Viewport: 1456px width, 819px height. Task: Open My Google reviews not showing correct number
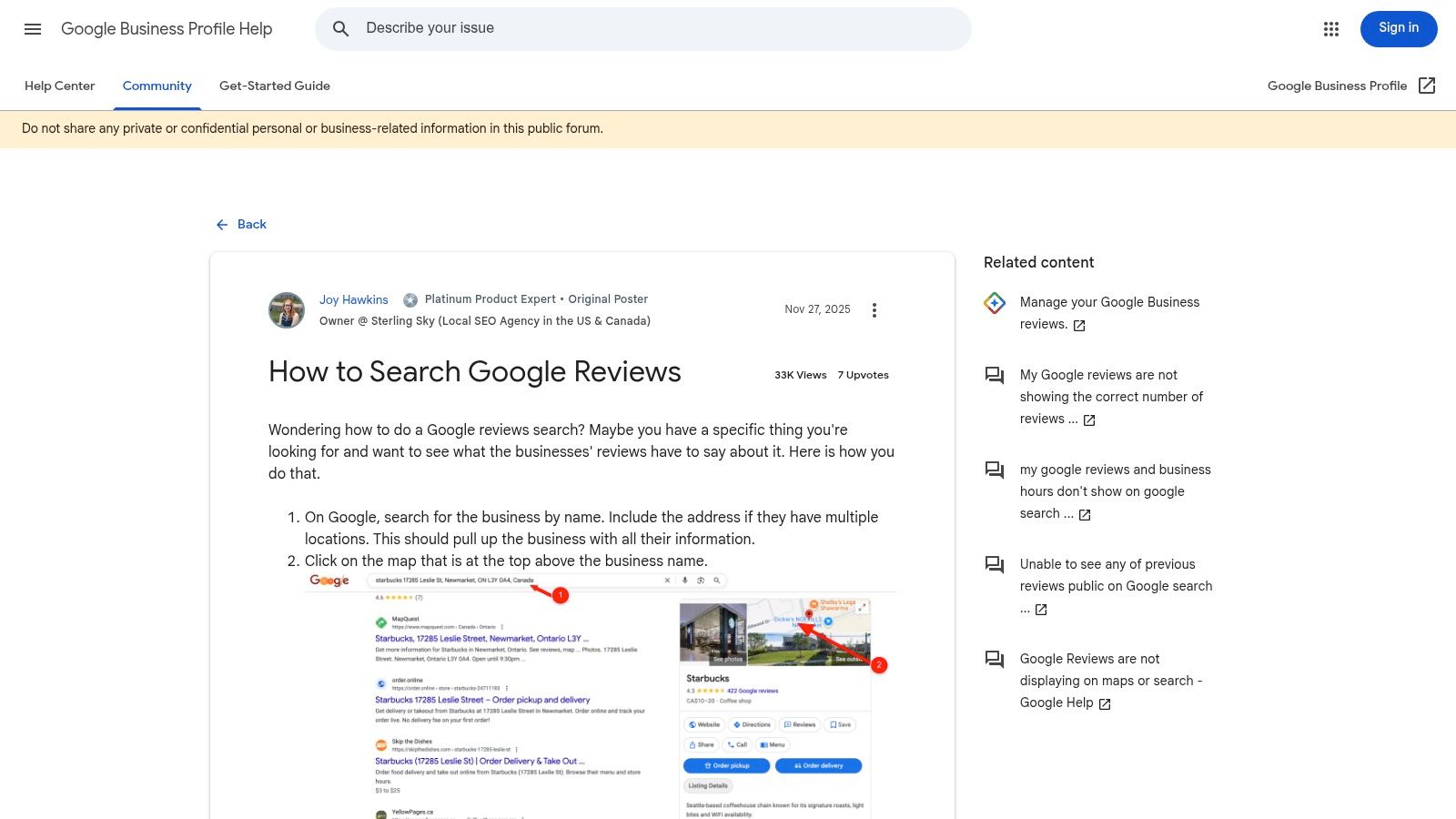(x=1111, y=397)
